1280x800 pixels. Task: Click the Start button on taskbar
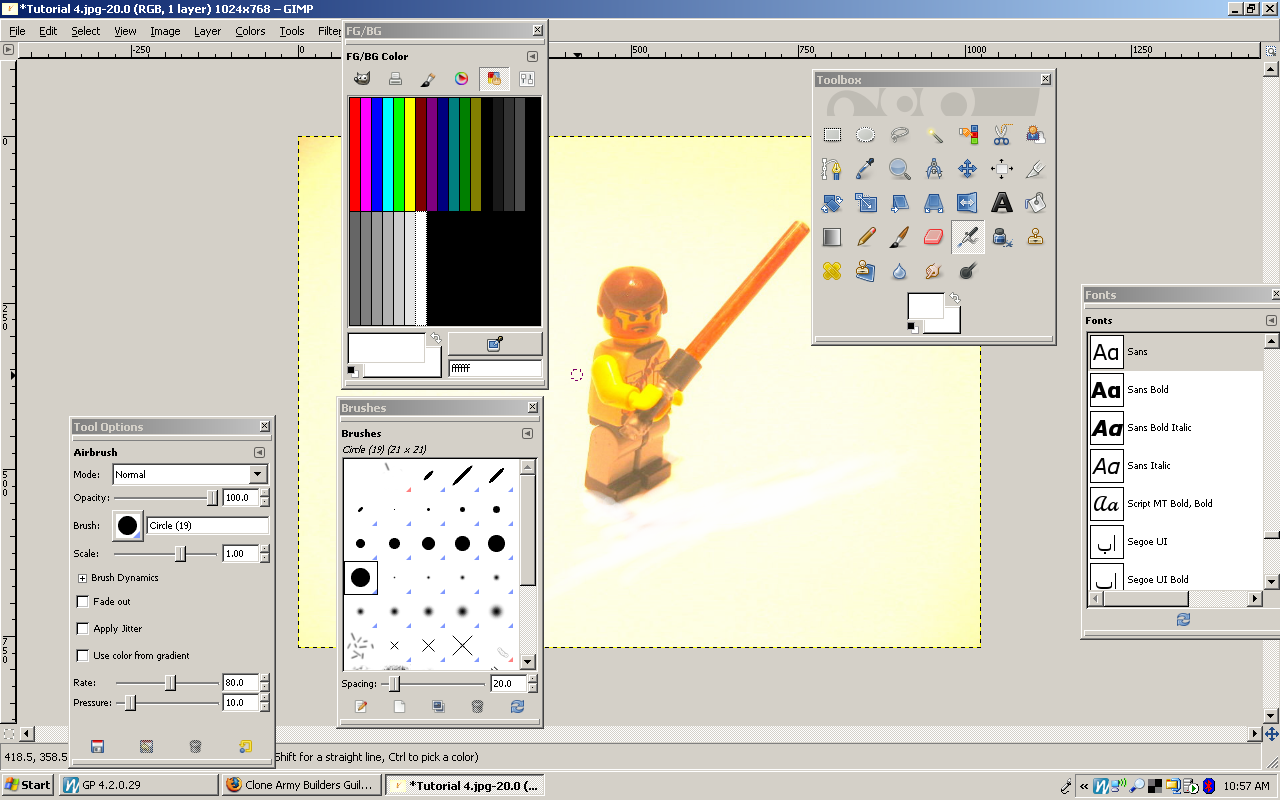coord(28,785)
